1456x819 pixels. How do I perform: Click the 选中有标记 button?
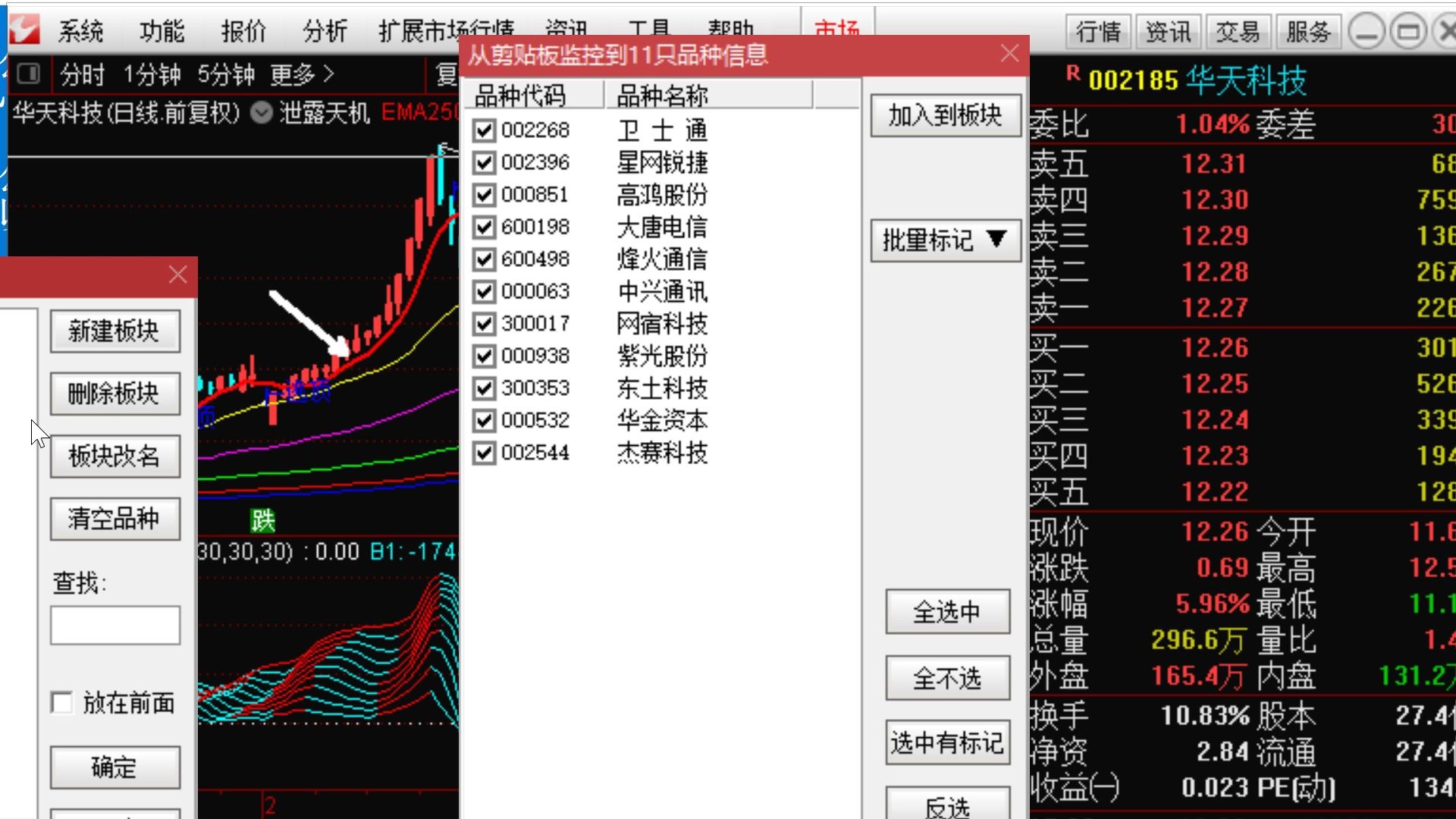click(x=948, y=742)
